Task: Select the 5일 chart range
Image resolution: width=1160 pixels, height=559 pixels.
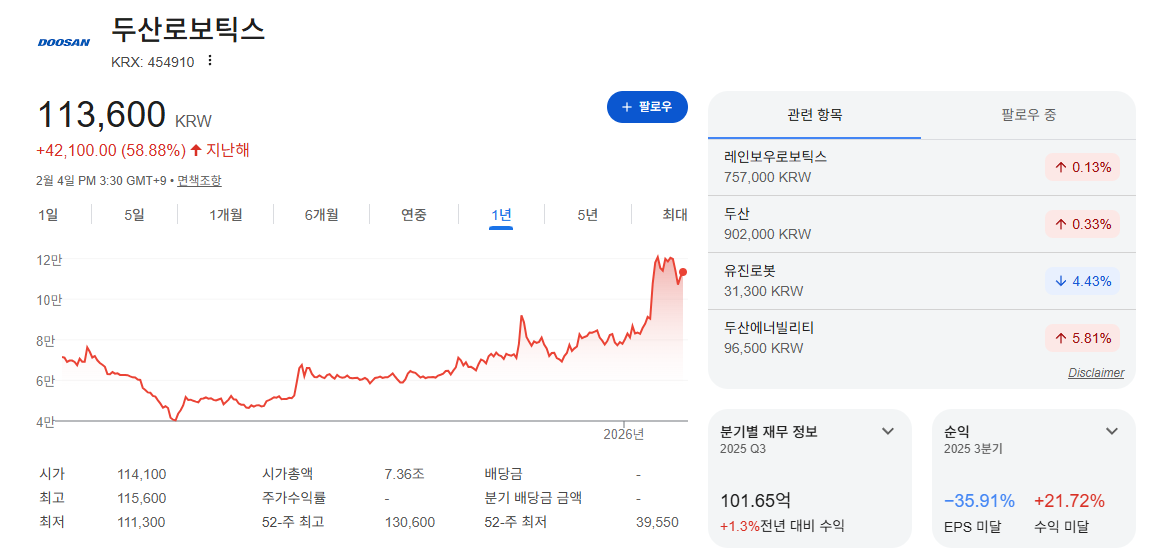Action: click(135, 215)
